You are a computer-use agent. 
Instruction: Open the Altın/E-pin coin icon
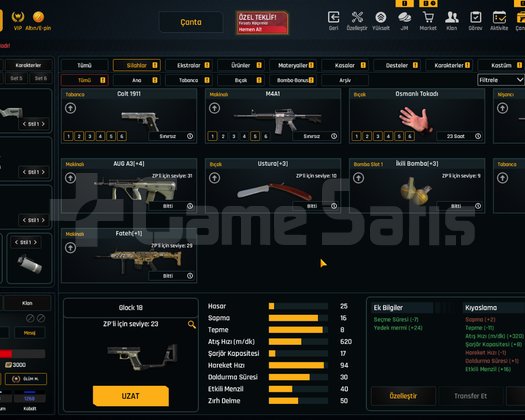point(38,17)
